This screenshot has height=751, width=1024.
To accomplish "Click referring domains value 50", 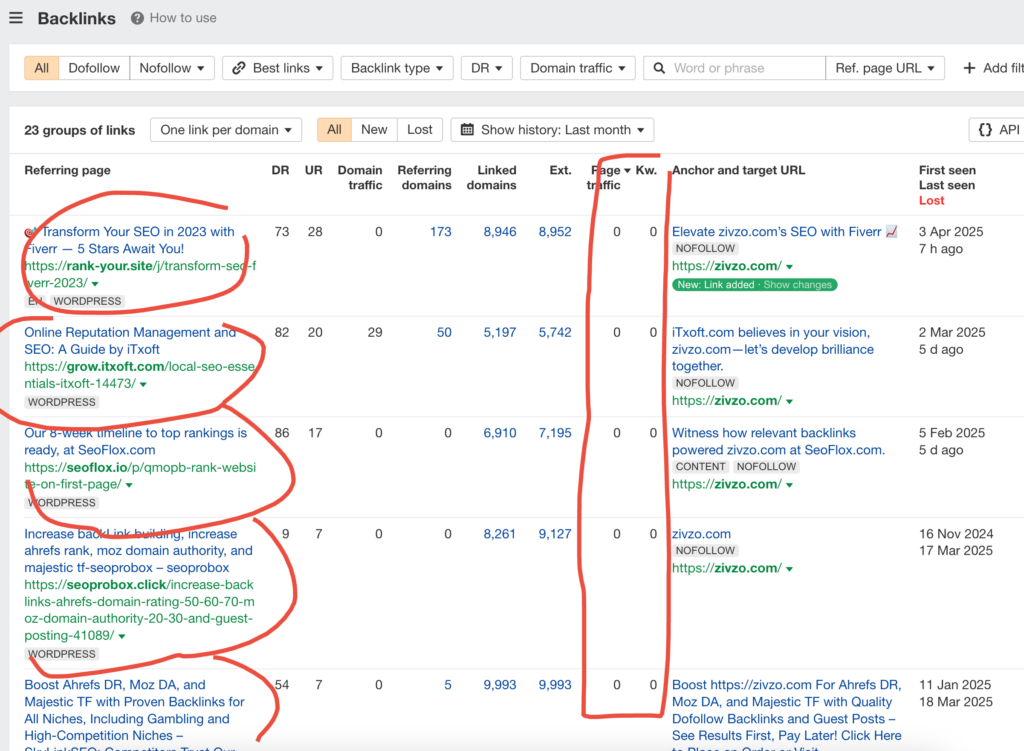I will (x=444, y=332).
